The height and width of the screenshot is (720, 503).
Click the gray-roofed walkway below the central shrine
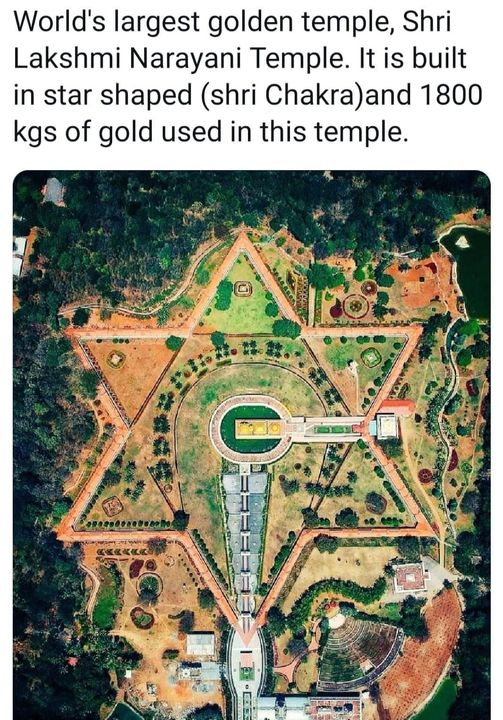245,542
